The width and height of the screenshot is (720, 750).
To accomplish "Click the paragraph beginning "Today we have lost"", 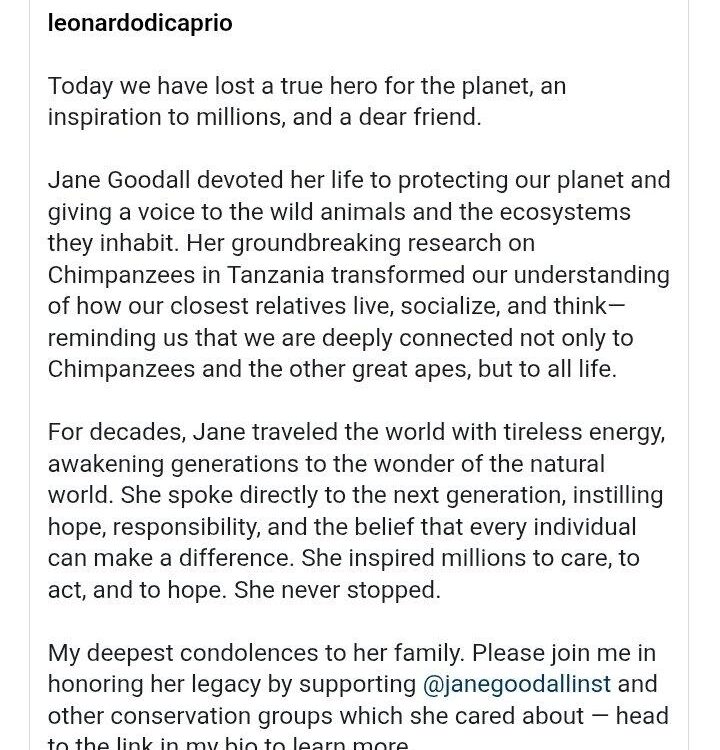I will click(307, 101).
